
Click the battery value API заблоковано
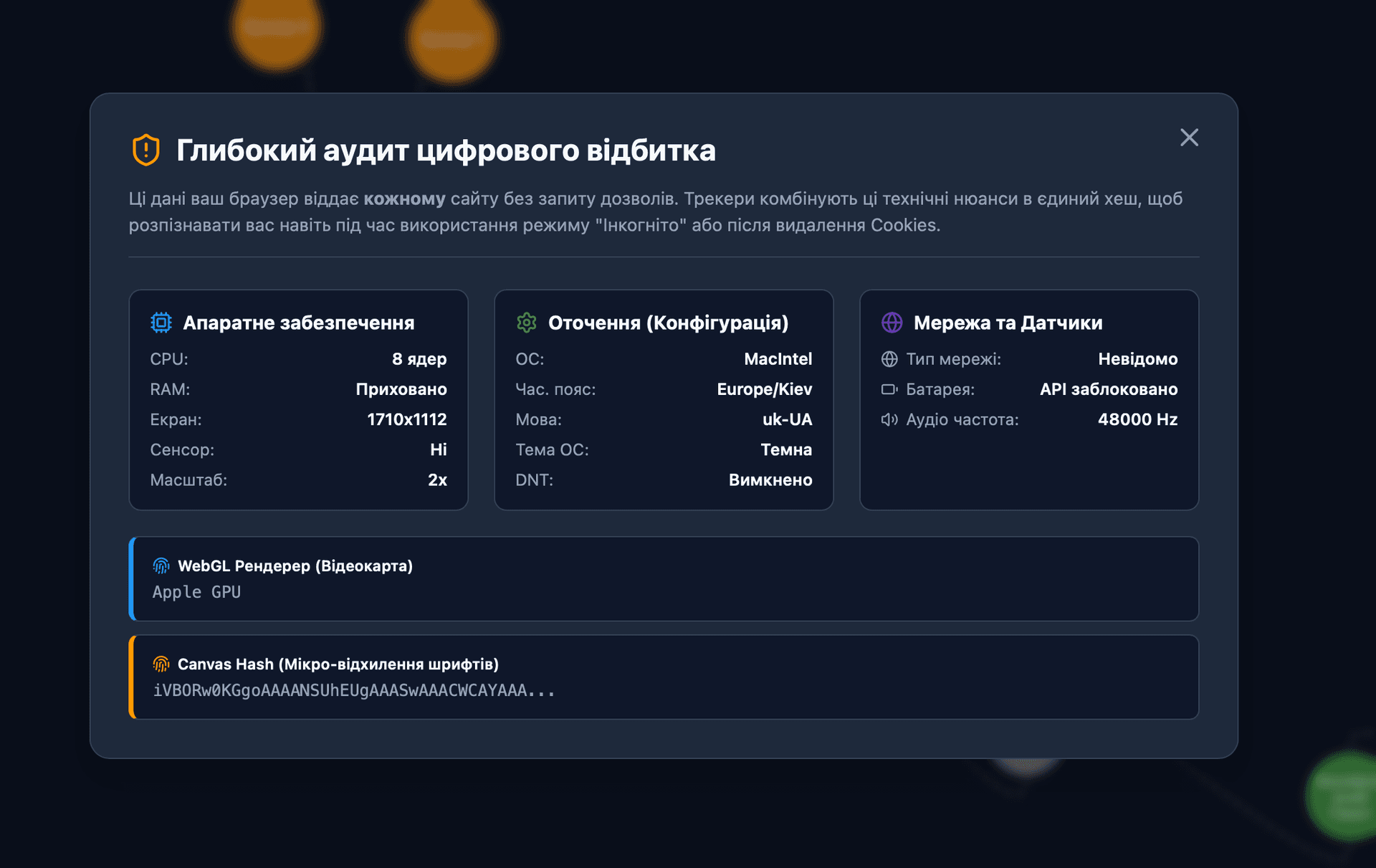tap(1109, 389)
